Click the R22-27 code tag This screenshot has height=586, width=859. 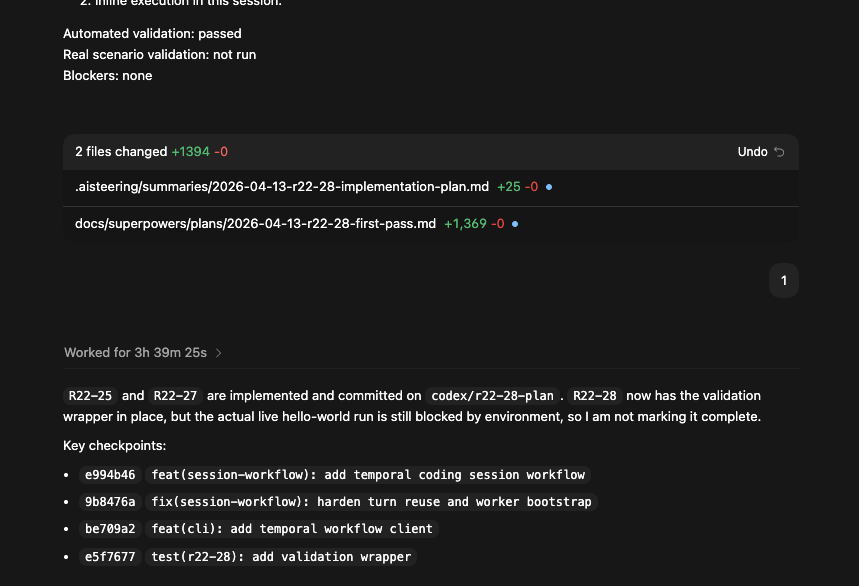click(x=175, y=395)
